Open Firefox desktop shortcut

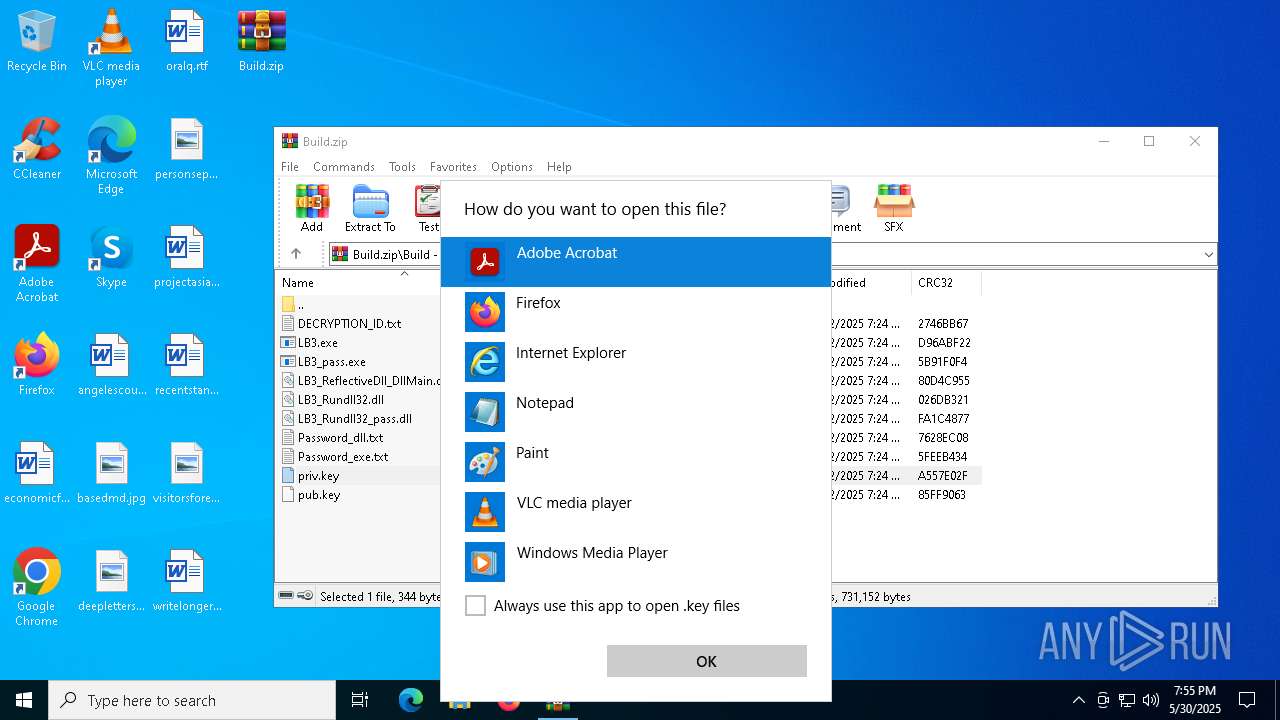[x=37, y=365]
